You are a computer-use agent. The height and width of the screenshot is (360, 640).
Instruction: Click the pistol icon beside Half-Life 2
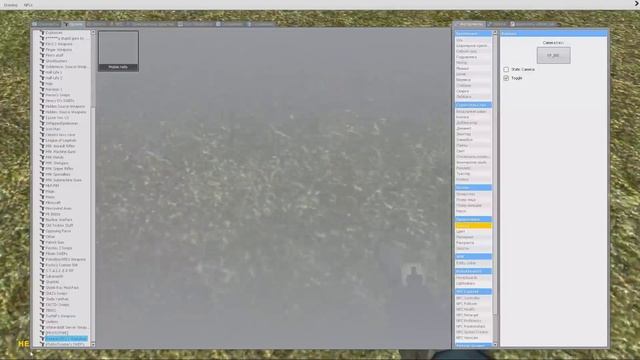(x=42, y=78)
